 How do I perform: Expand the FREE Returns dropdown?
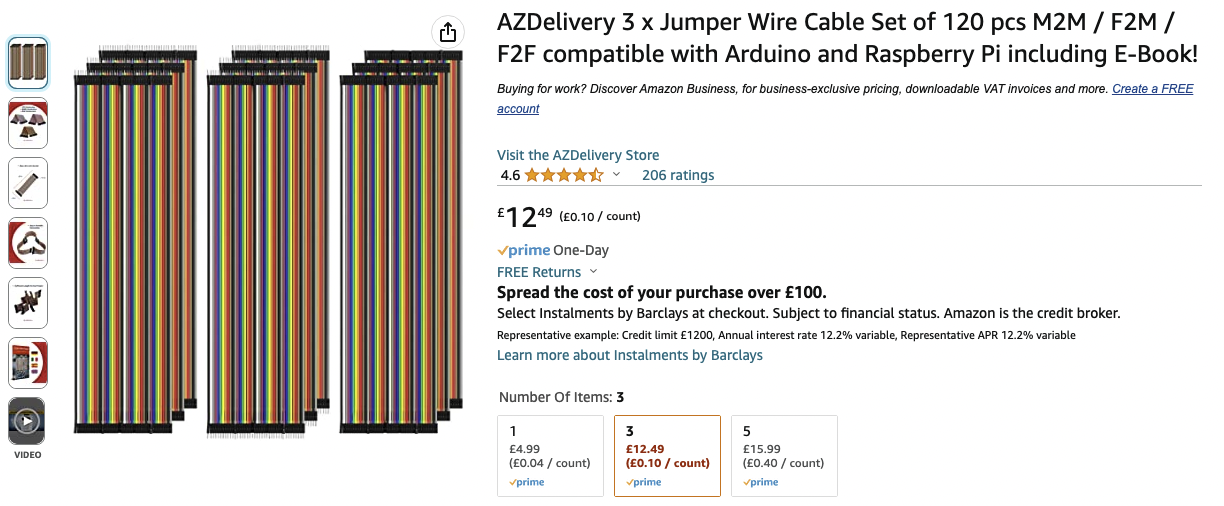pos(593,272)
